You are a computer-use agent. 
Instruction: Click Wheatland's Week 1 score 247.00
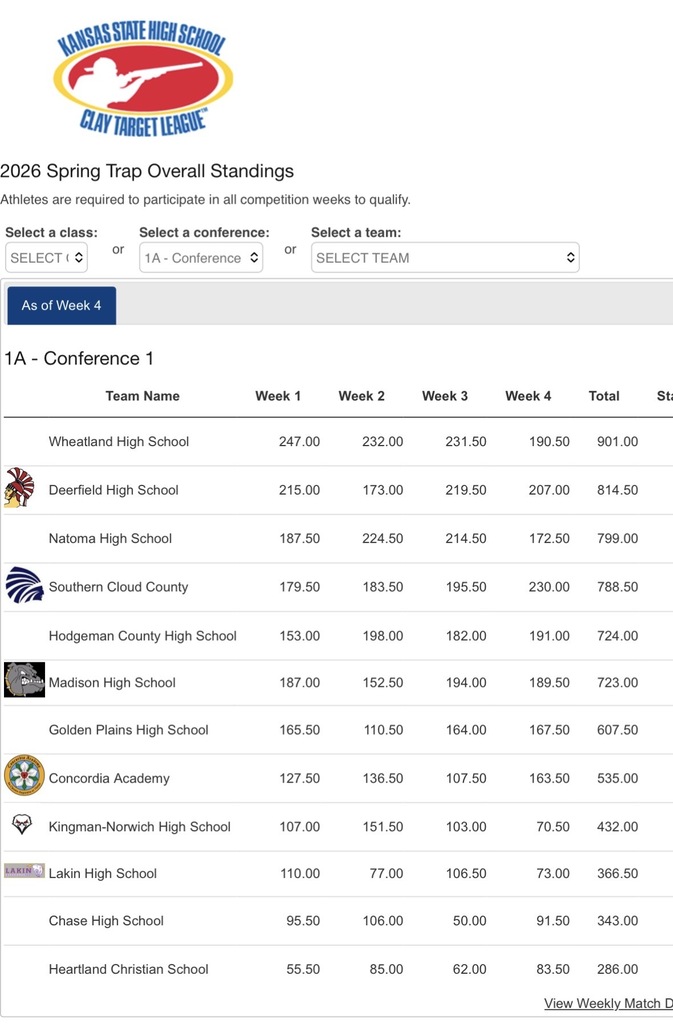tap(300, 441)
